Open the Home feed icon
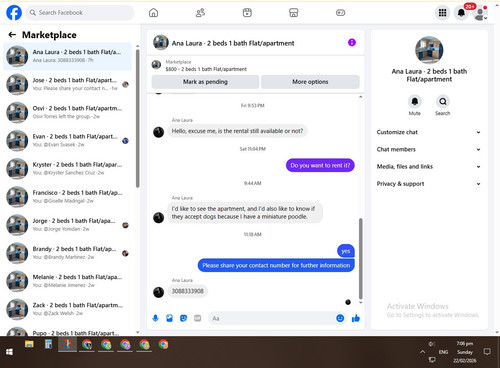500x368 pixels. click(153, 13)
